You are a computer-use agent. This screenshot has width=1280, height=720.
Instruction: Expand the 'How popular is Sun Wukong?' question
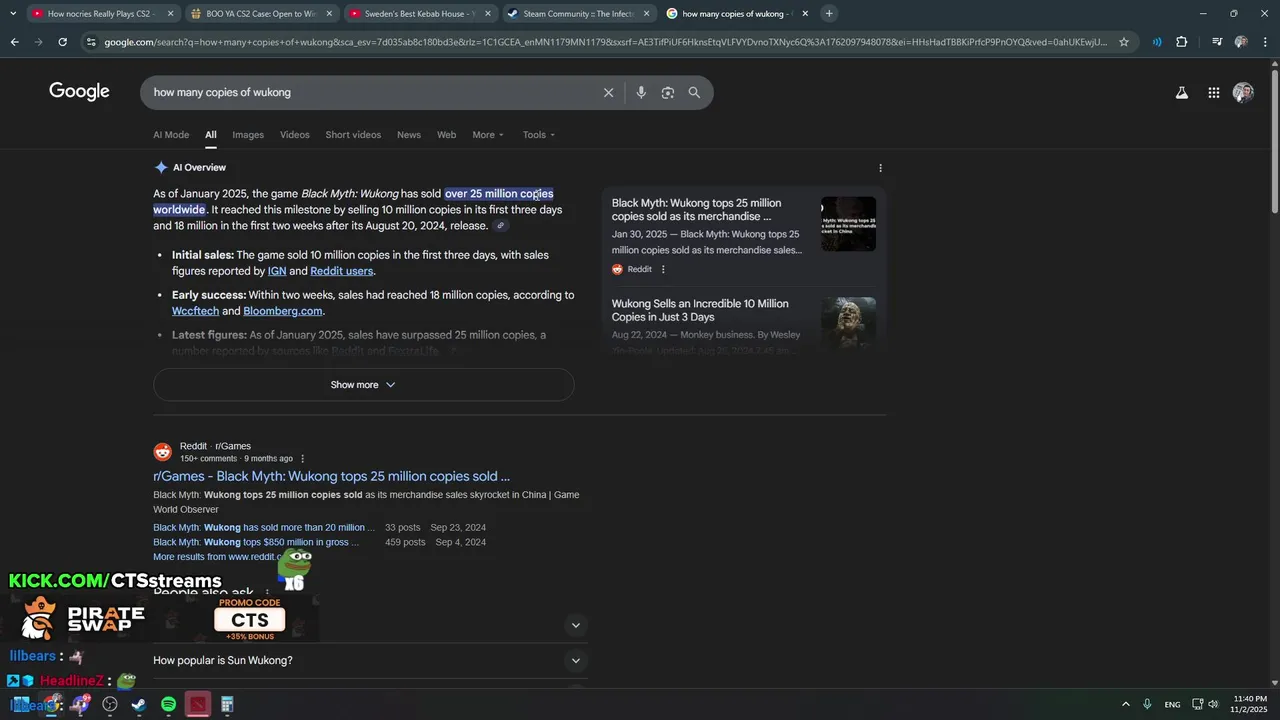368,660
